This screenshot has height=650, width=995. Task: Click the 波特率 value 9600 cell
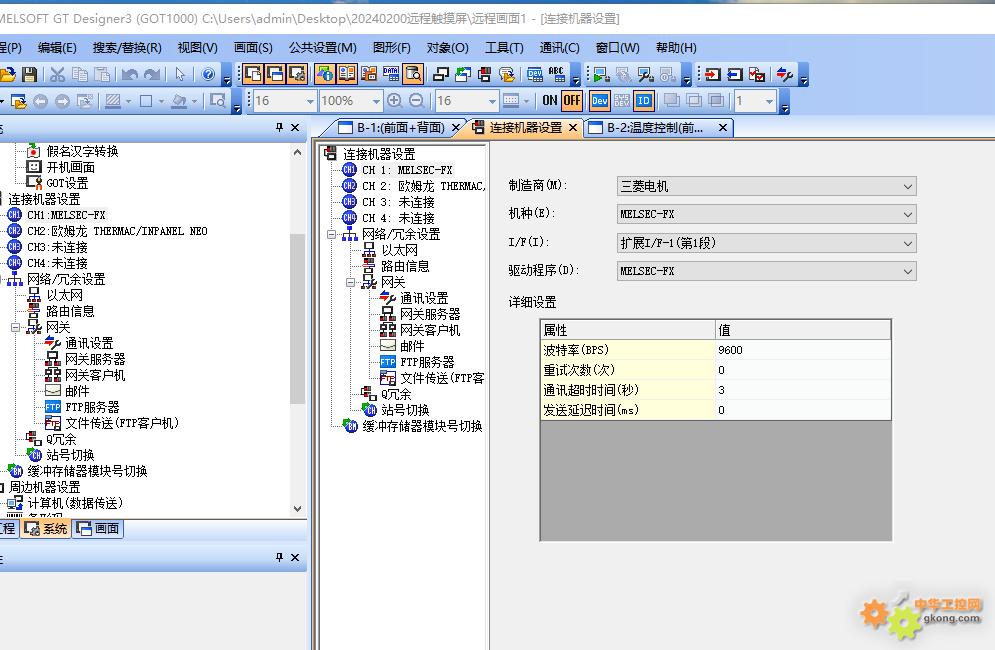pos(803,350)
